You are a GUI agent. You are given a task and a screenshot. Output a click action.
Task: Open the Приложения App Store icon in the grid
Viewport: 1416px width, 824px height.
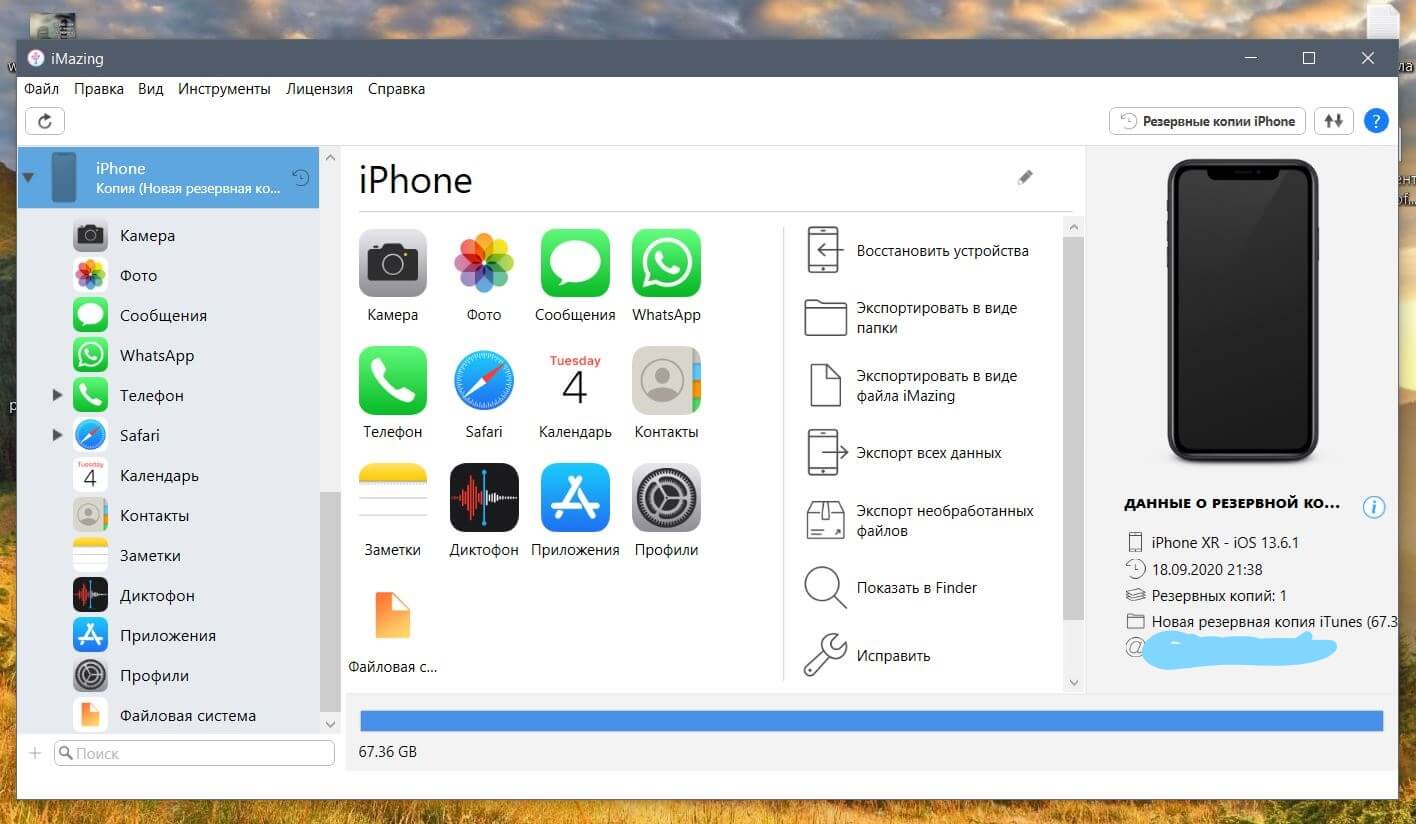(575, 497)
